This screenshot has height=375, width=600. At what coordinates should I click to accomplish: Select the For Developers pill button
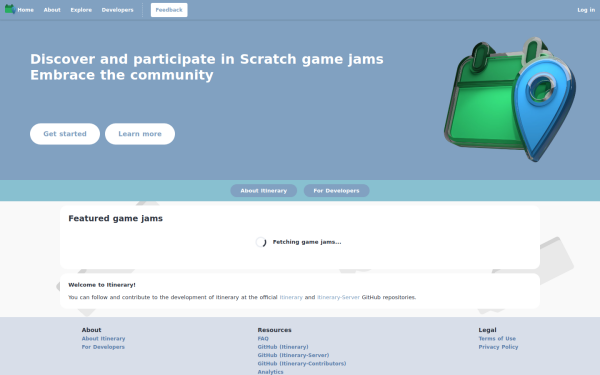(x=336, y=191)
